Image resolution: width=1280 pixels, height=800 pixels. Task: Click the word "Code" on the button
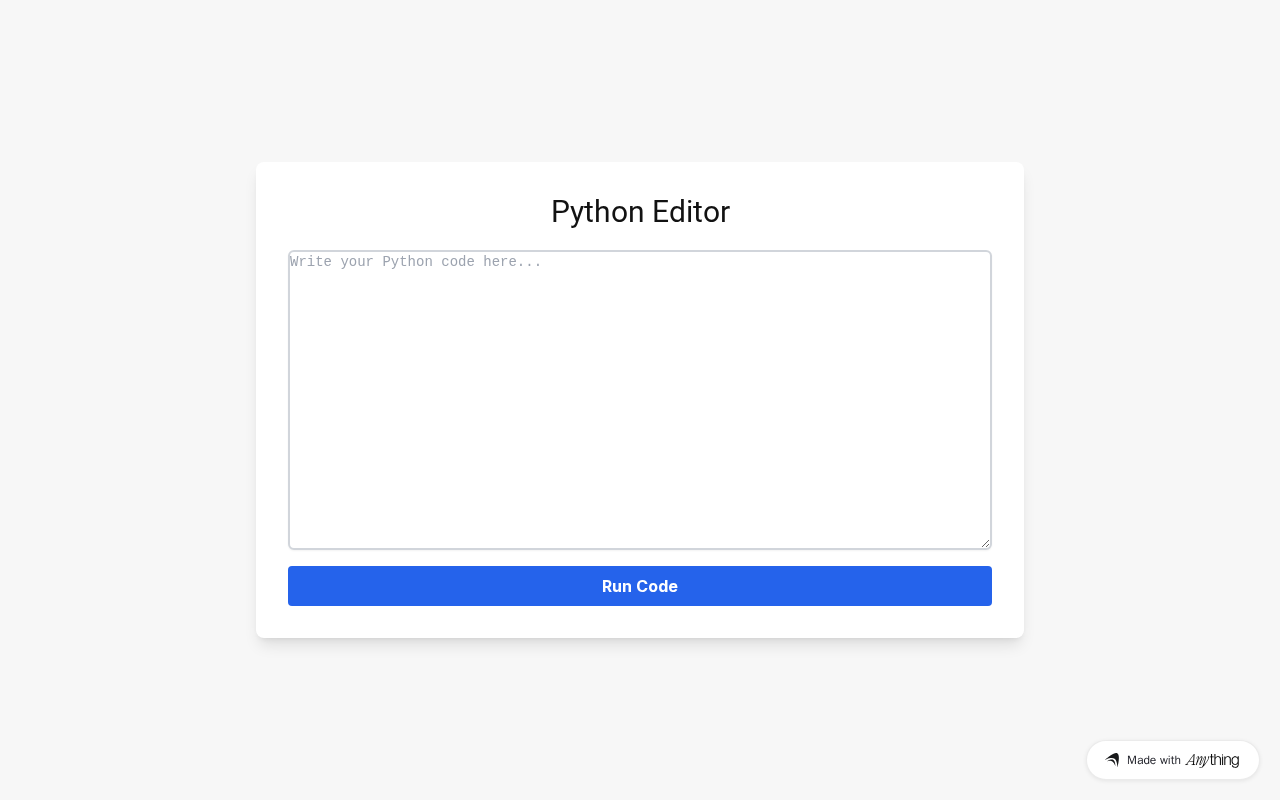tap(659, 586)
